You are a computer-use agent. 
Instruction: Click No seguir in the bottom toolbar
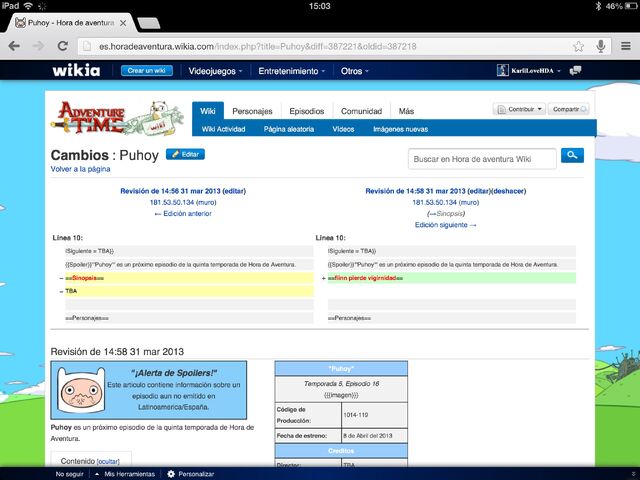(x=69, y=474)
